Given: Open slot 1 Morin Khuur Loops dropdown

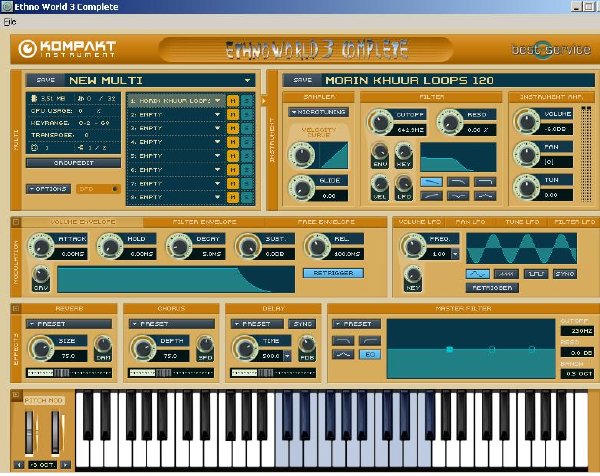Looking at the screenshot, I should pos(218,101).
